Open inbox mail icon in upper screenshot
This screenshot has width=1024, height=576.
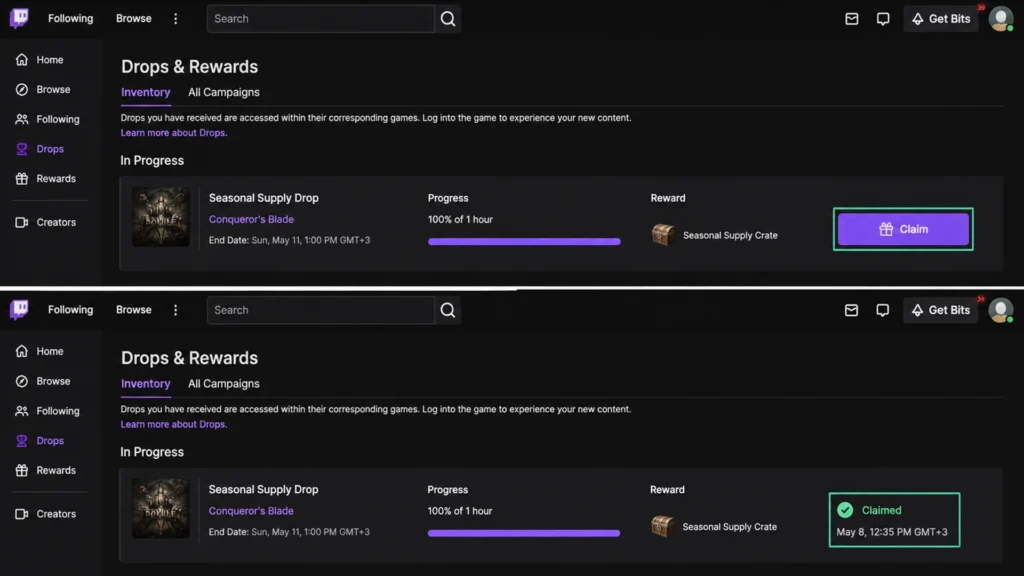(x=852, y=19)
